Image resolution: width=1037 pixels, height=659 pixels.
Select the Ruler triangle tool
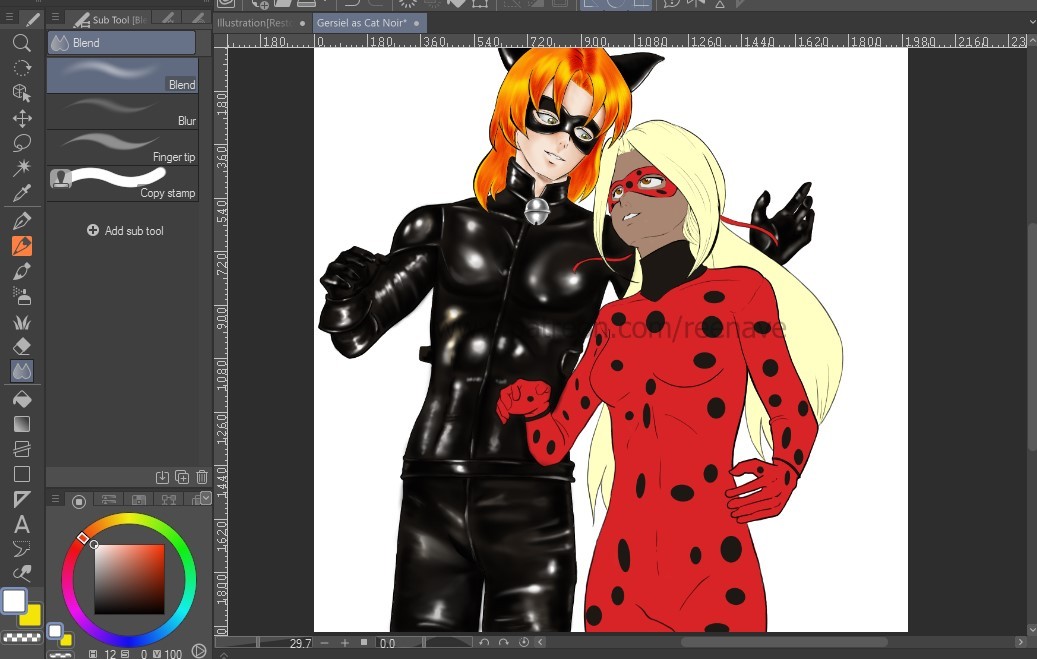pyautogui.click(x=22, y=500)
